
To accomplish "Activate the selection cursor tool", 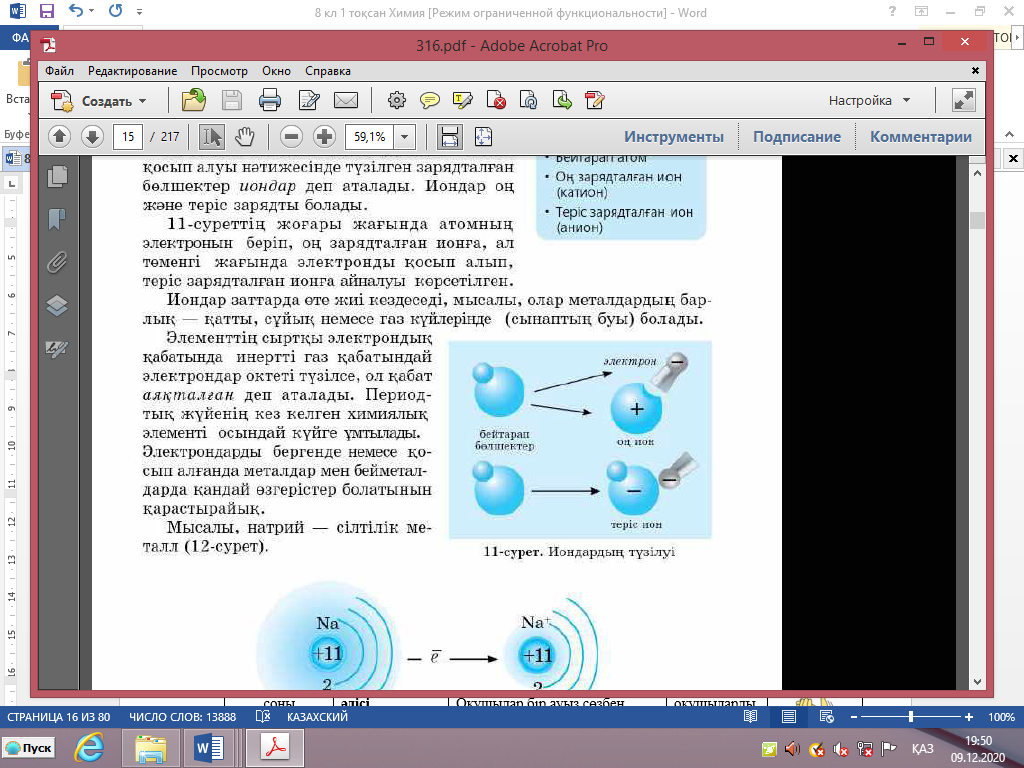I will pos(212,137).
